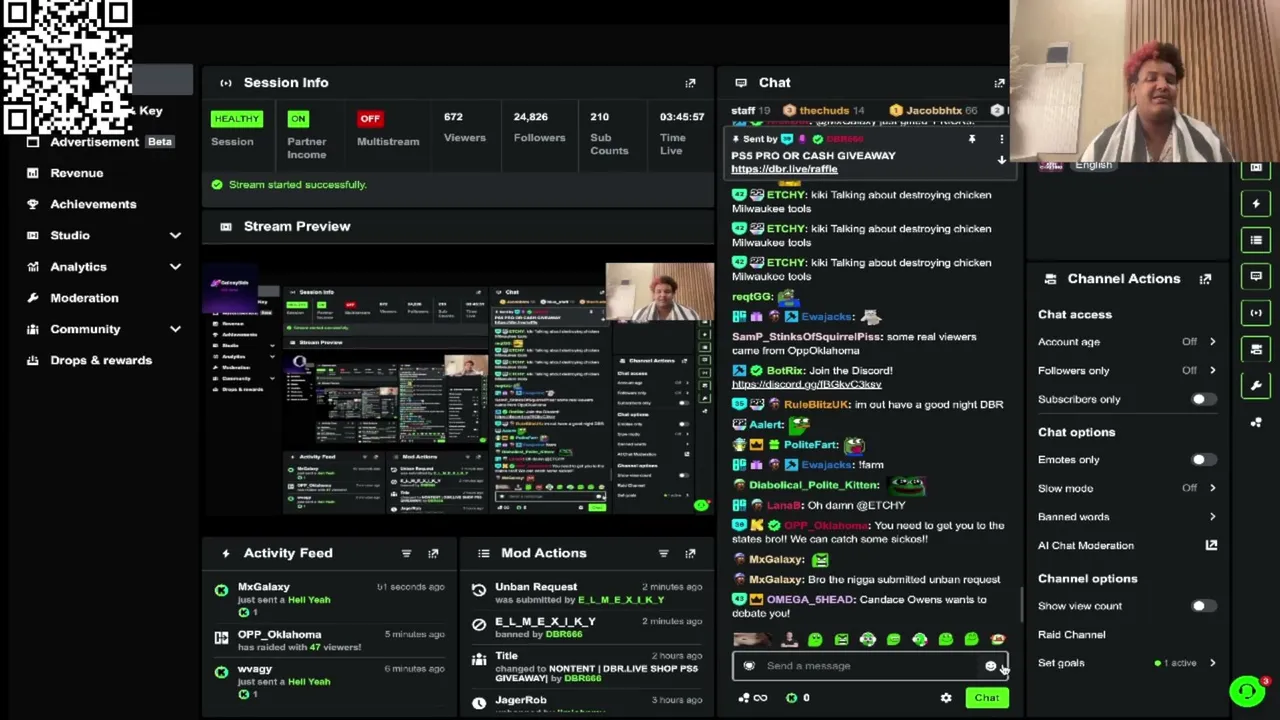
Task: Pop out the Mod Actions panel
Action: click(x=690, y=553)
